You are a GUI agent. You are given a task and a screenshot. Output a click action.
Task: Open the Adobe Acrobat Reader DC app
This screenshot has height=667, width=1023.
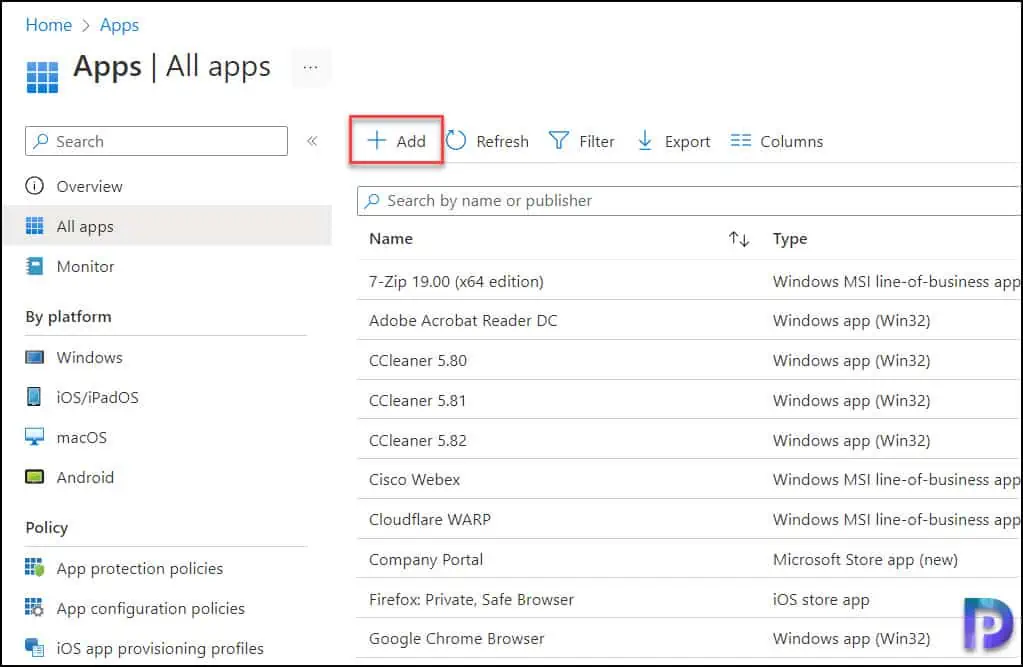coord(463,320)
